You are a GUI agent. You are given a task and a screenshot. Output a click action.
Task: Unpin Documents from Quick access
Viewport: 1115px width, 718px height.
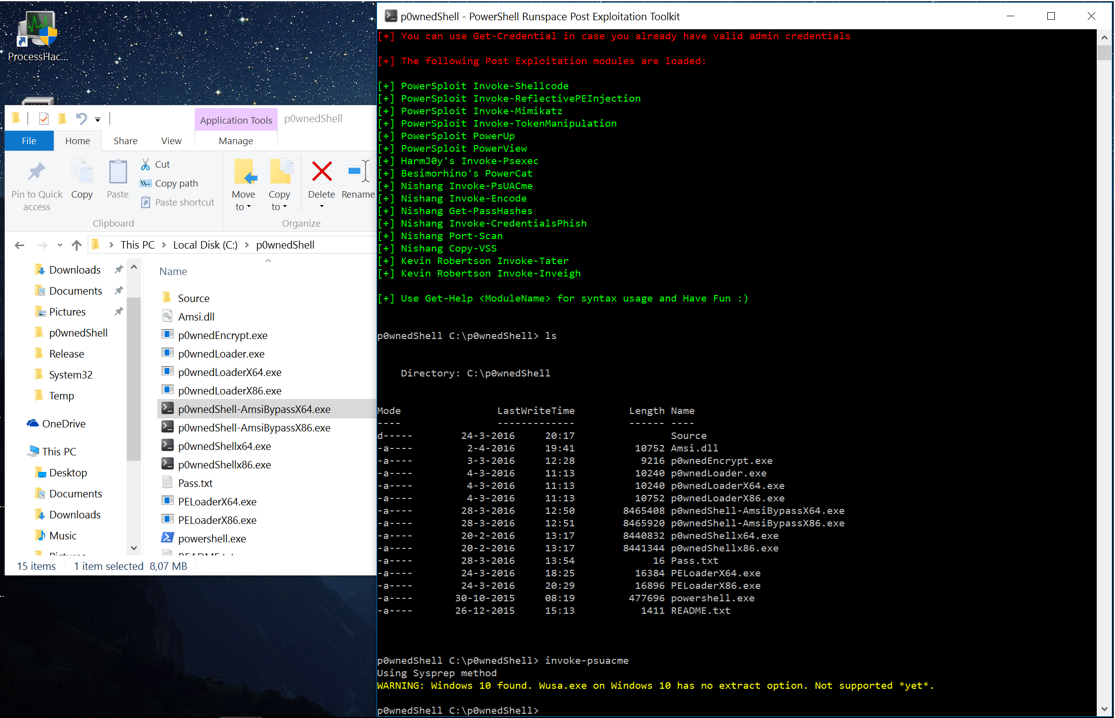pos(118,290)
